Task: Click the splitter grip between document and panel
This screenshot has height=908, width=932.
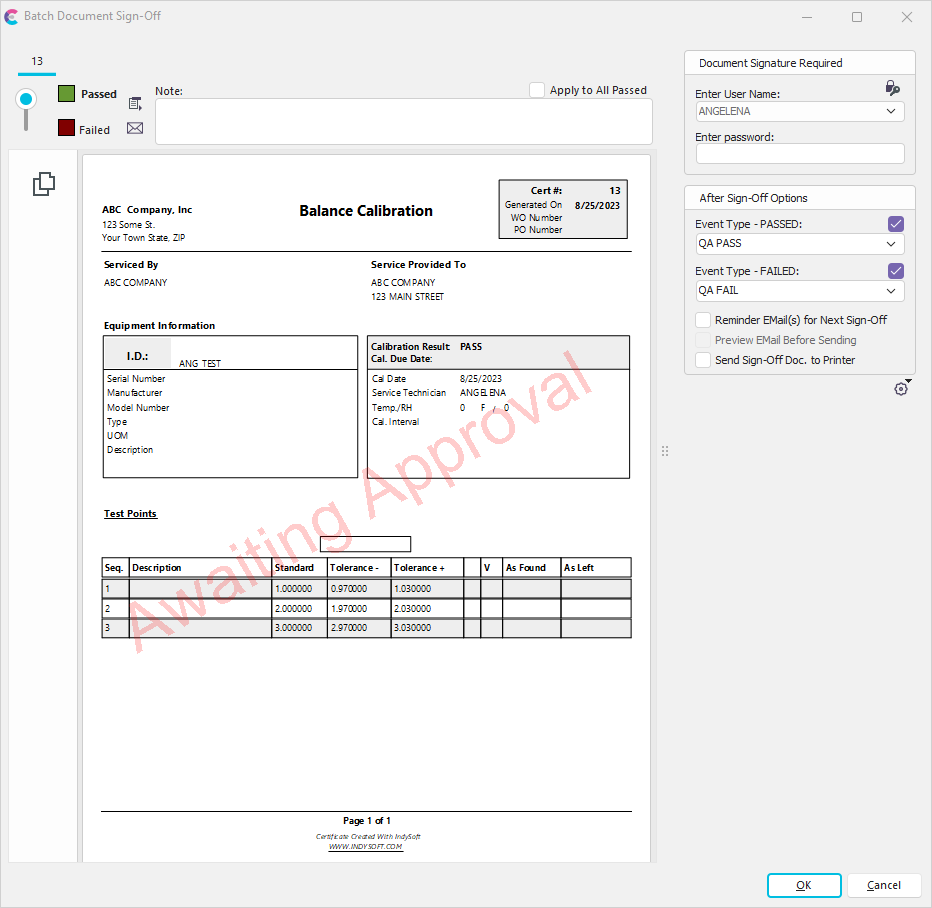Action: 665,452
